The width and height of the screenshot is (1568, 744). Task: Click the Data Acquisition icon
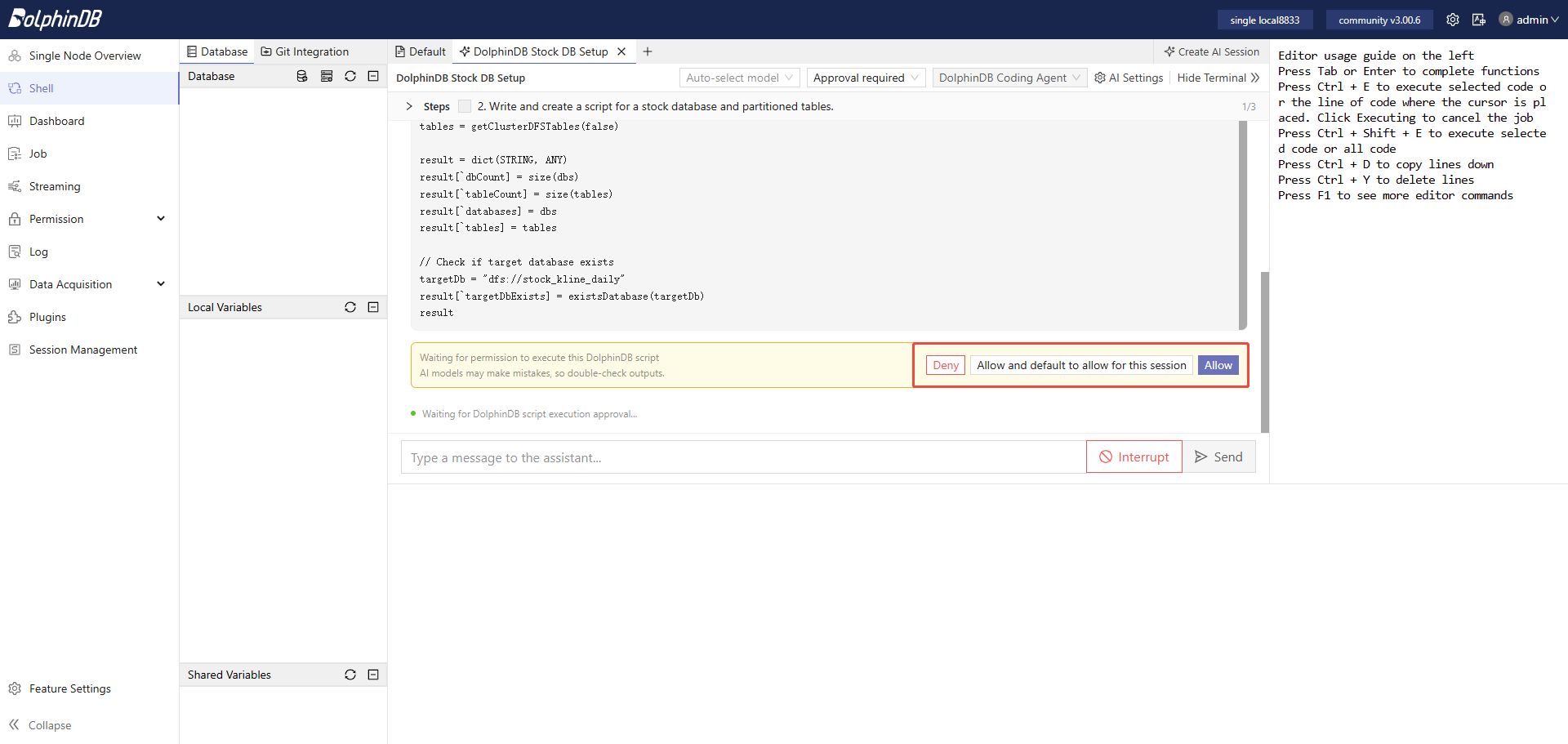pos(15,284)
